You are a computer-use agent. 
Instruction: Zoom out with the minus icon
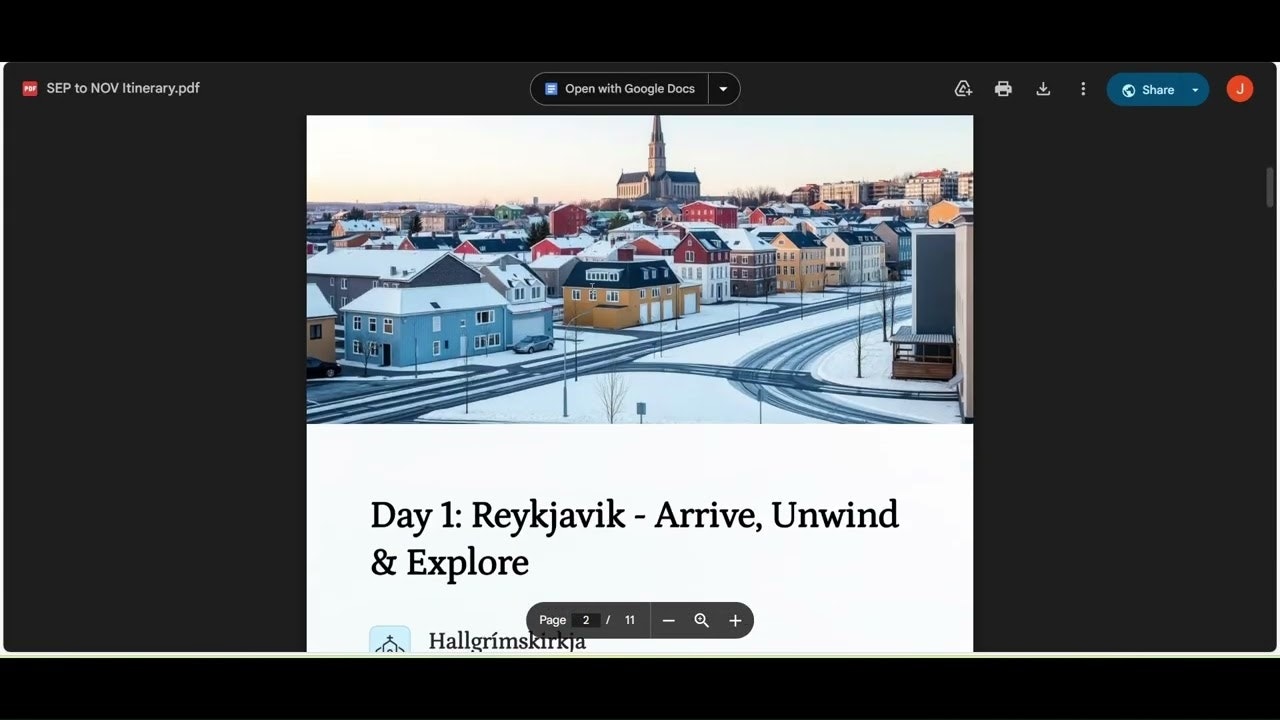click(x=669, y=621)
